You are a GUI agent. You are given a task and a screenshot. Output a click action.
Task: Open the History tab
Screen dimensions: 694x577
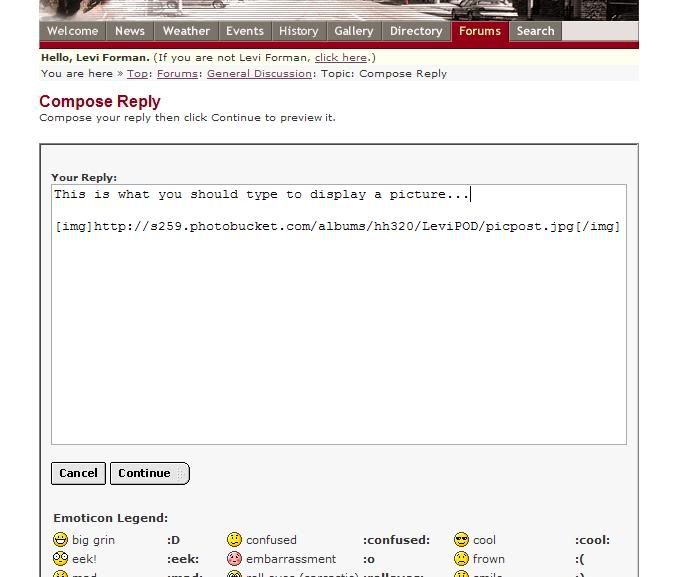pyautogui.click(x=299, y=31)
